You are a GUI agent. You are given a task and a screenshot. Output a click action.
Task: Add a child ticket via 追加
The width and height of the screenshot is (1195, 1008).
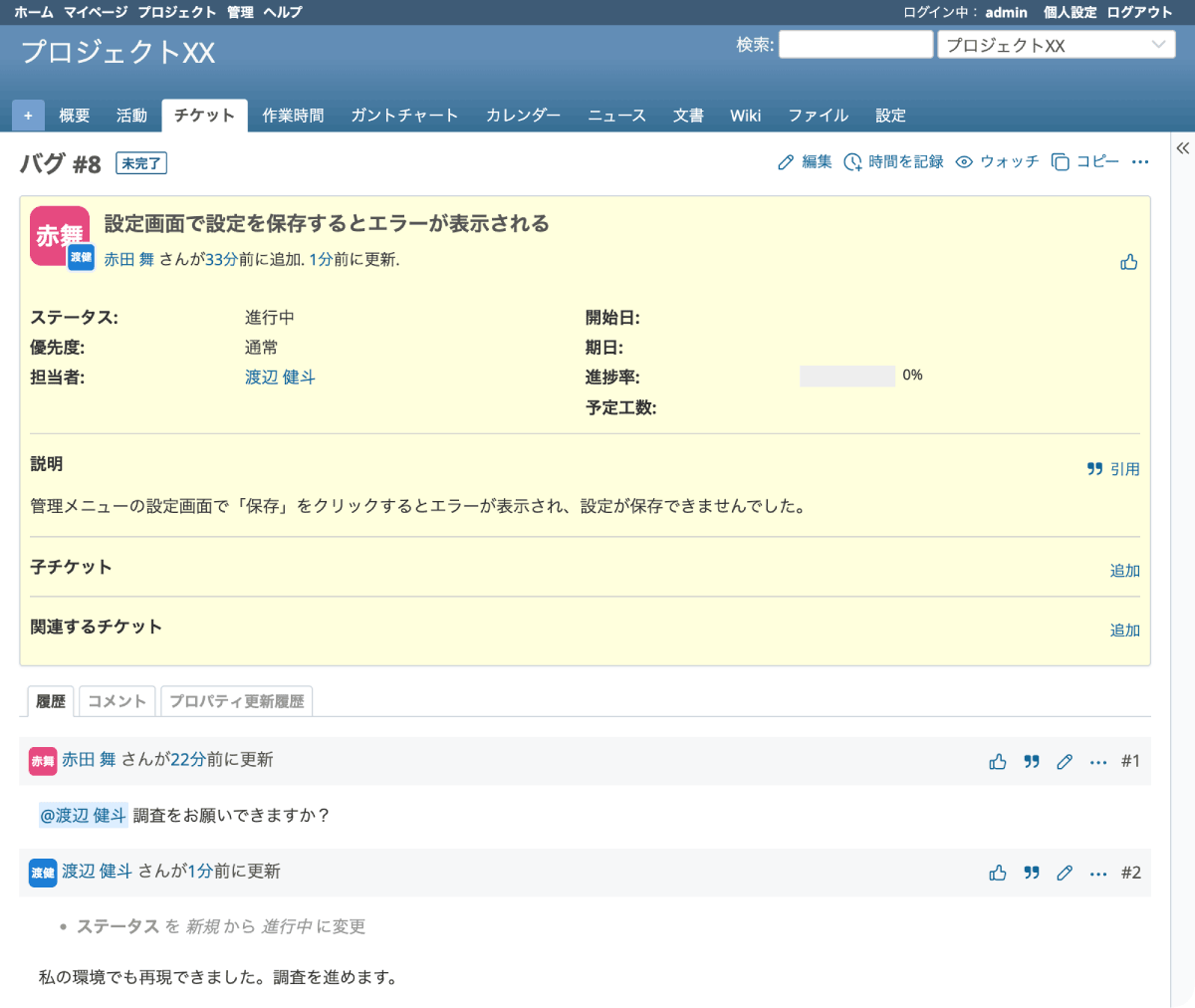[x=1124, y=571]
